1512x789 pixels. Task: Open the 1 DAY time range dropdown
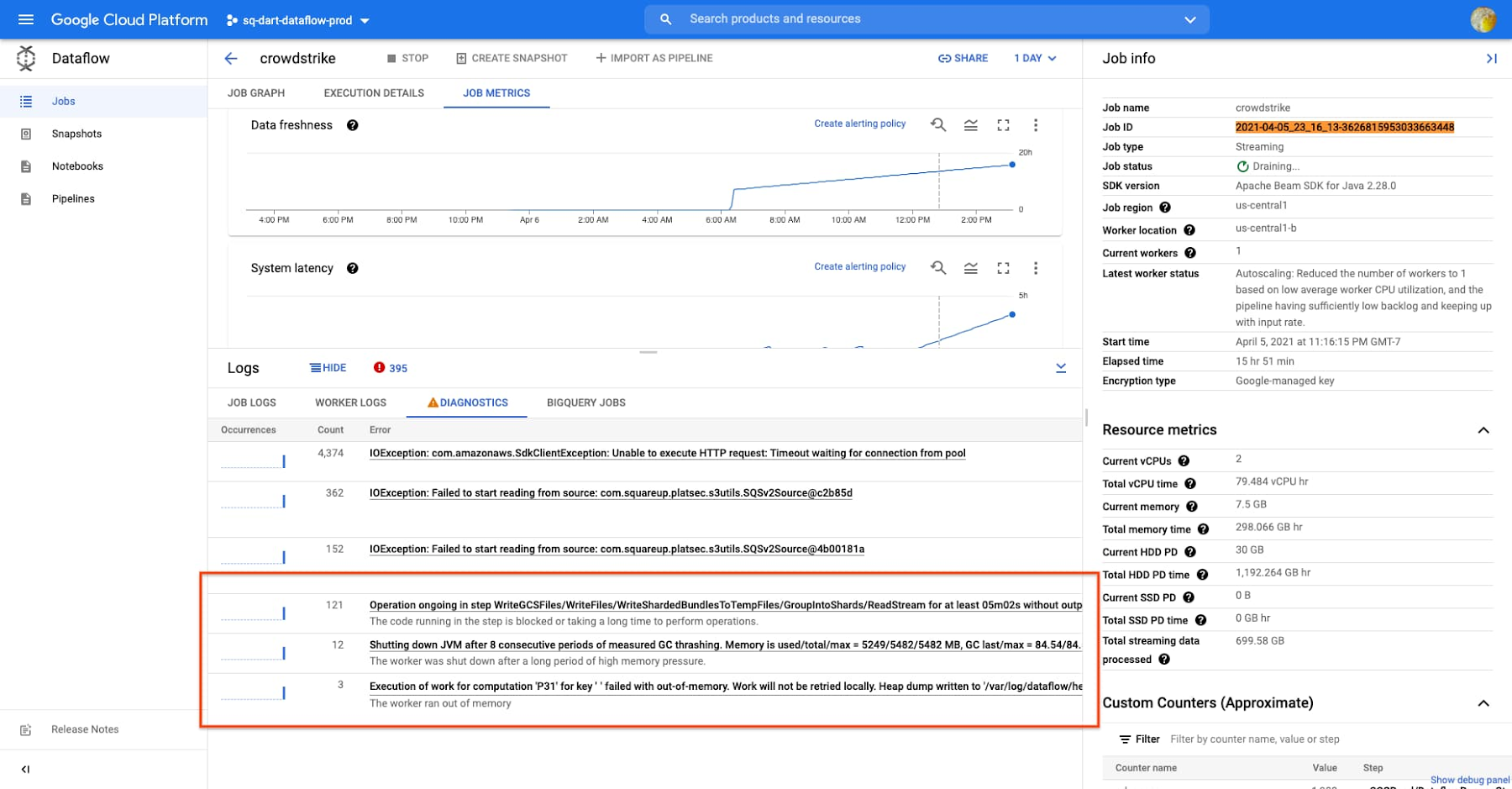(1035, 58)
